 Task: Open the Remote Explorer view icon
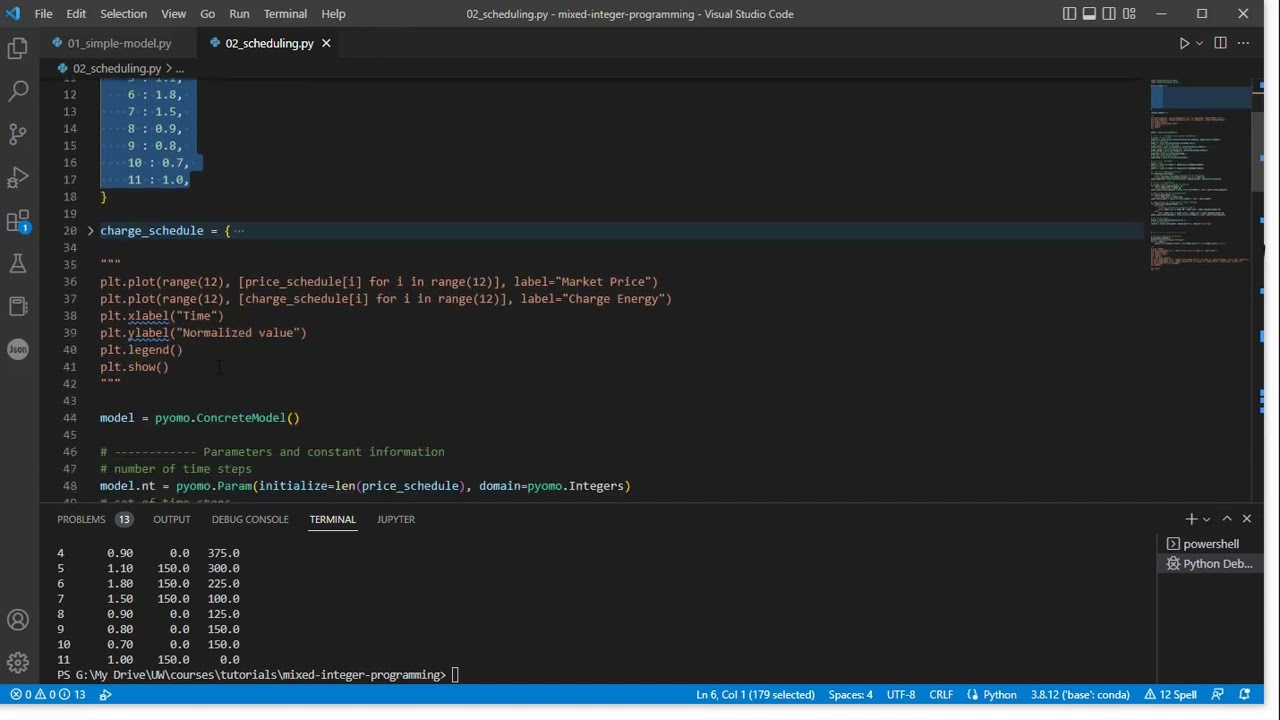pos(17,306)
